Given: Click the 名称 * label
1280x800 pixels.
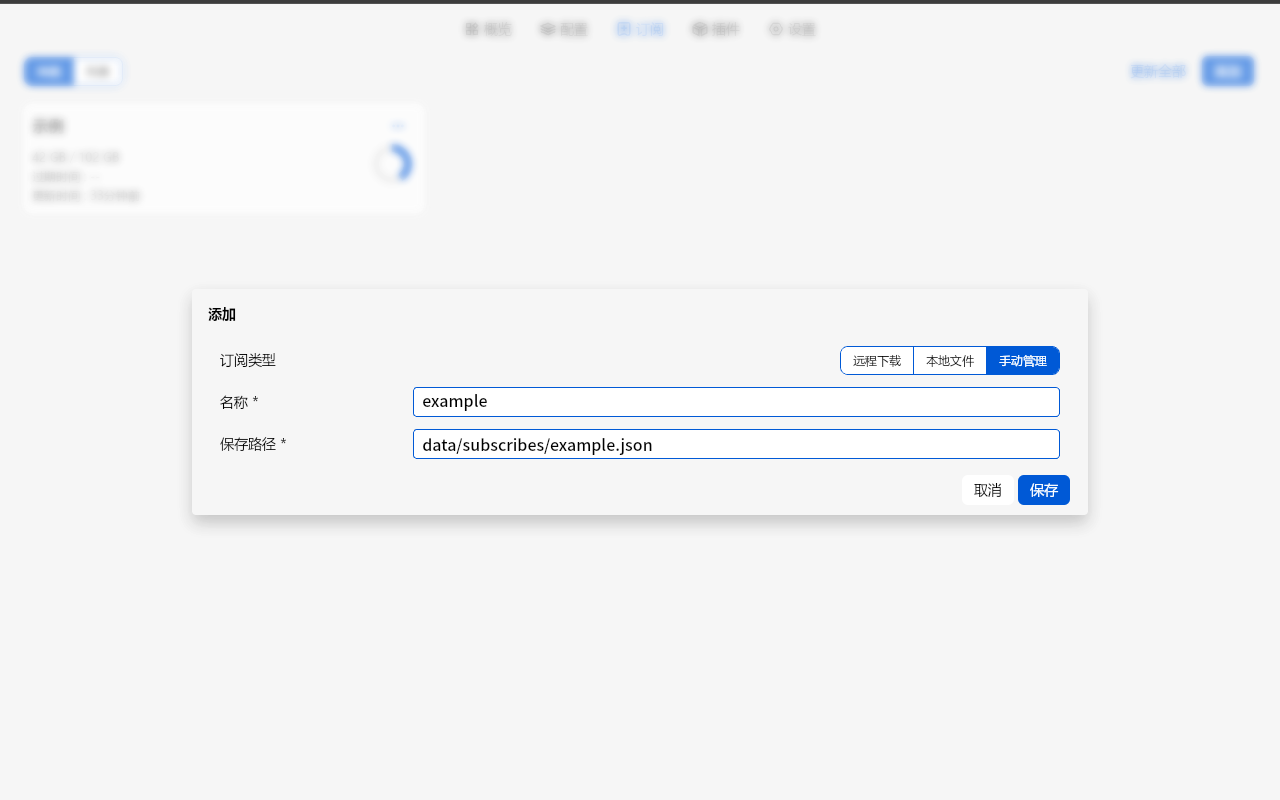Looking at the screenshot, I should pyautogui.click(x=239, y=402).
